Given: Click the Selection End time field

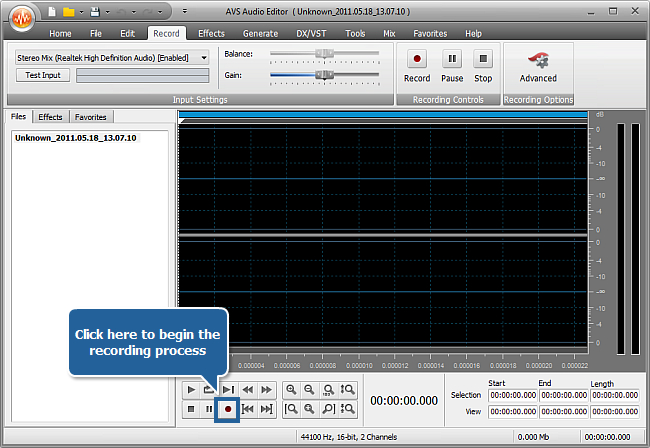Looking at the screenshot, I should pos(564,395).
